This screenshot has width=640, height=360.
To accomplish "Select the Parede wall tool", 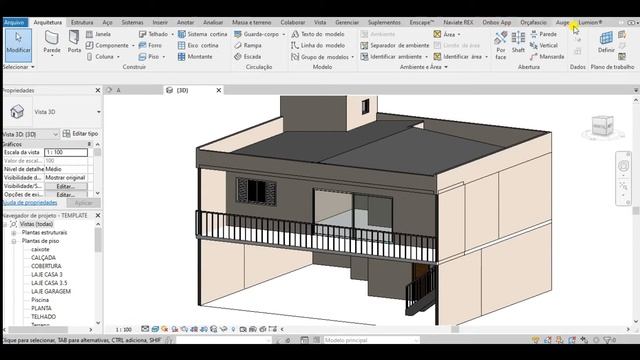I will (x=52, y=42).
